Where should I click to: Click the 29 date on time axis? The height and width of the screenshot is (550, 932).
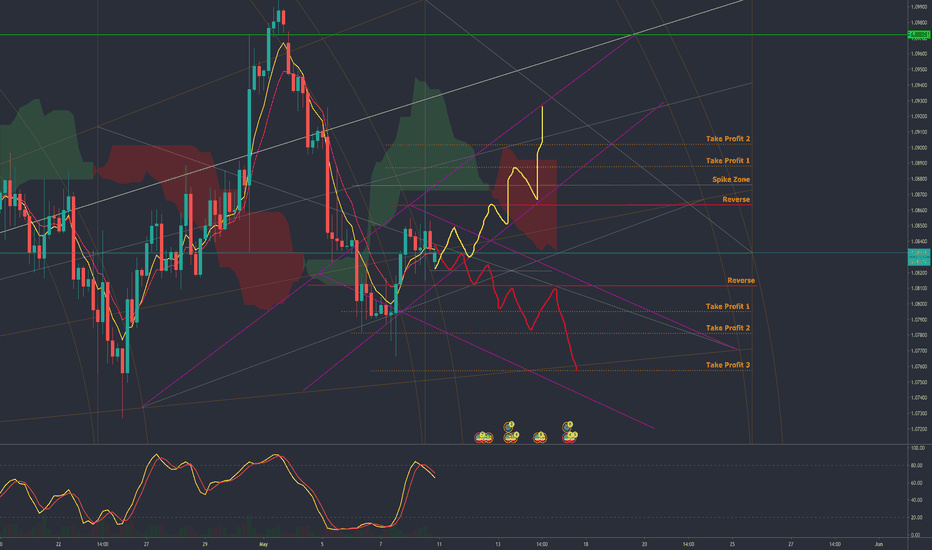coord(204,544)
